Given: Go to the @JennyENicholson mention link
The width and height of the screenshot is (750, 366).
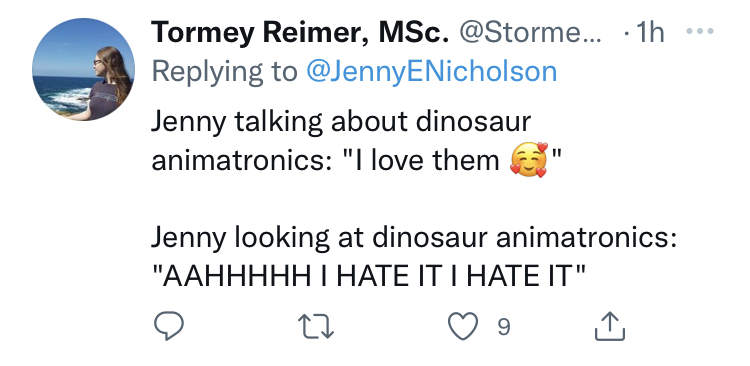Looking at the screenshot, I should click(431, 71).
